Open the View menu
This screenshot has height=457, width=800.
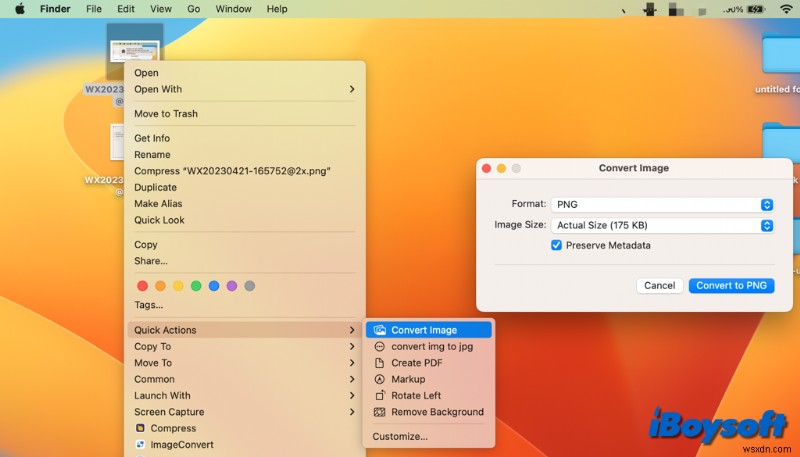(161, 9)
